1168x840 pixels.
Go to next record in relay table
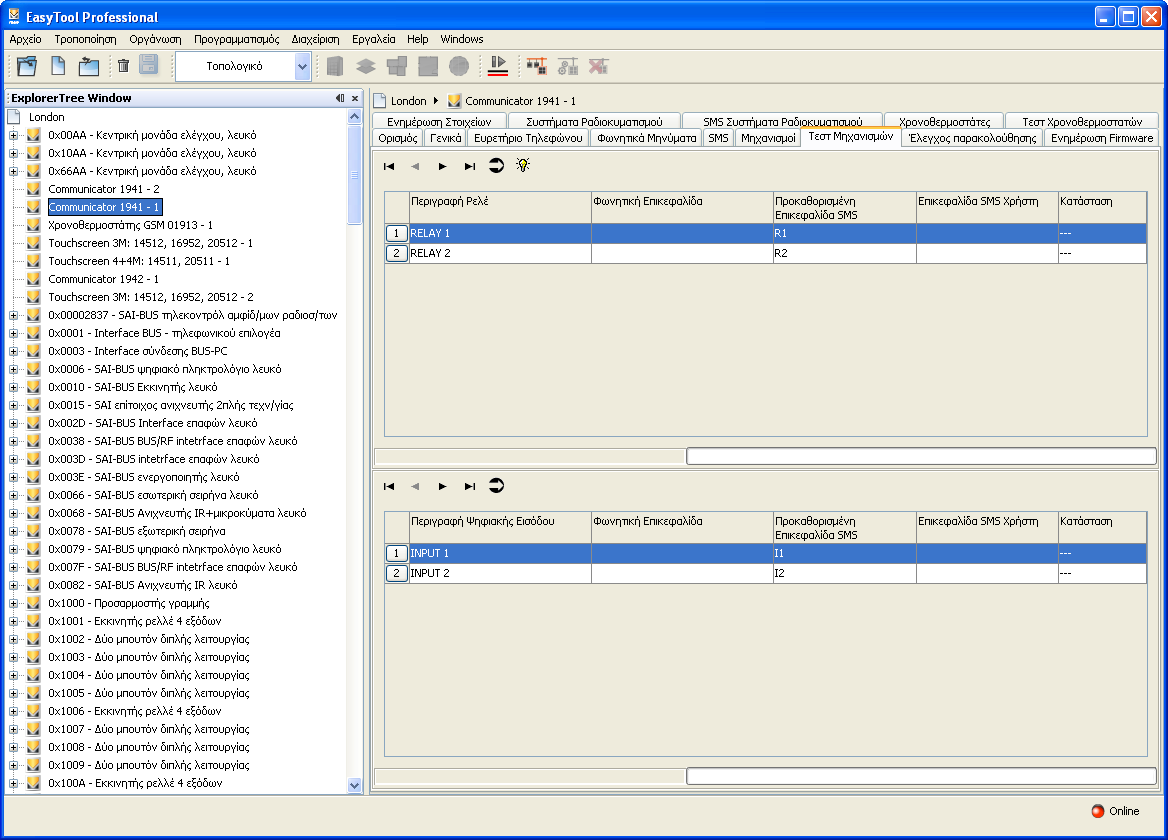[x=442, y=166]
